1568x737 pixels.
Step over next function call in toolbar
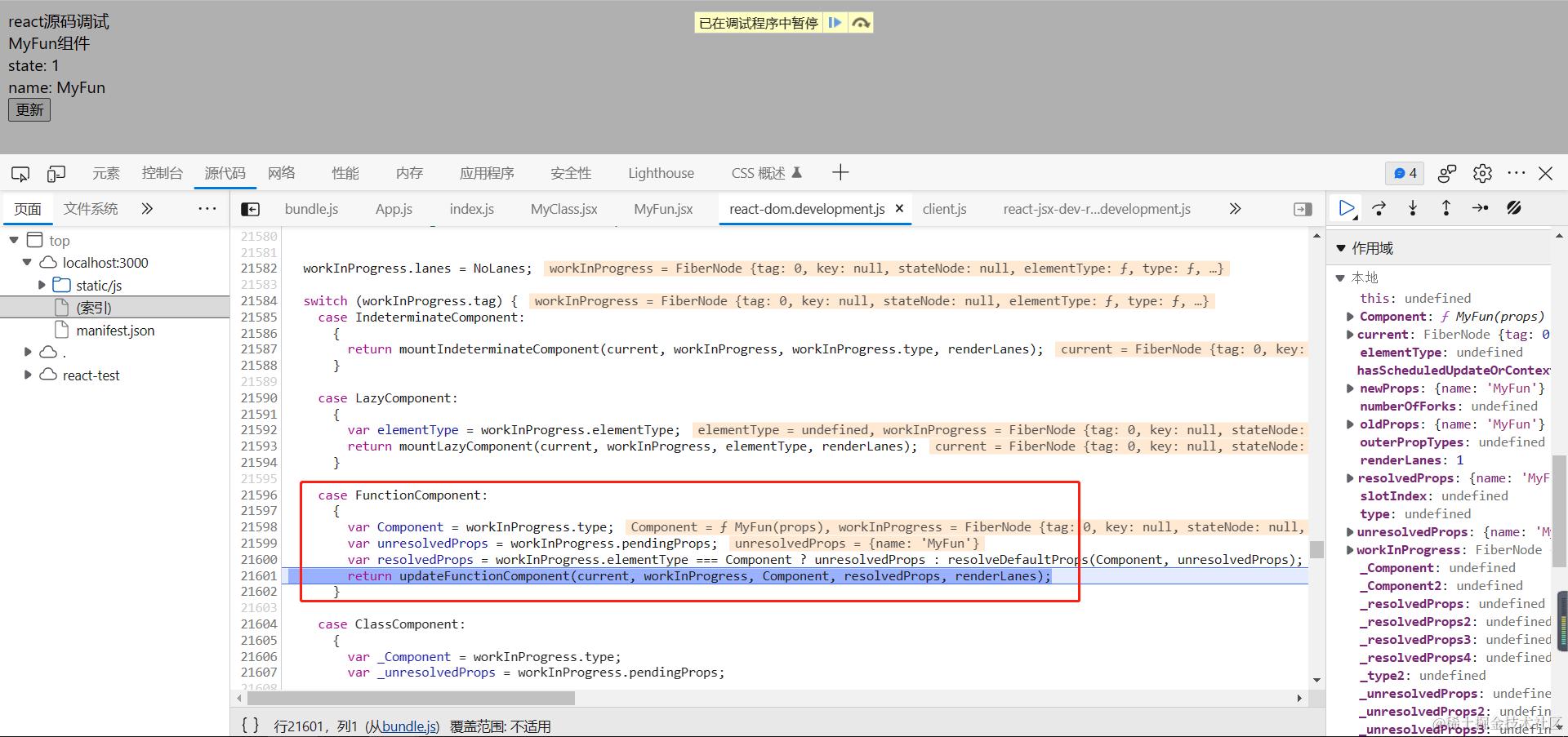click(x=1379, y=208)
